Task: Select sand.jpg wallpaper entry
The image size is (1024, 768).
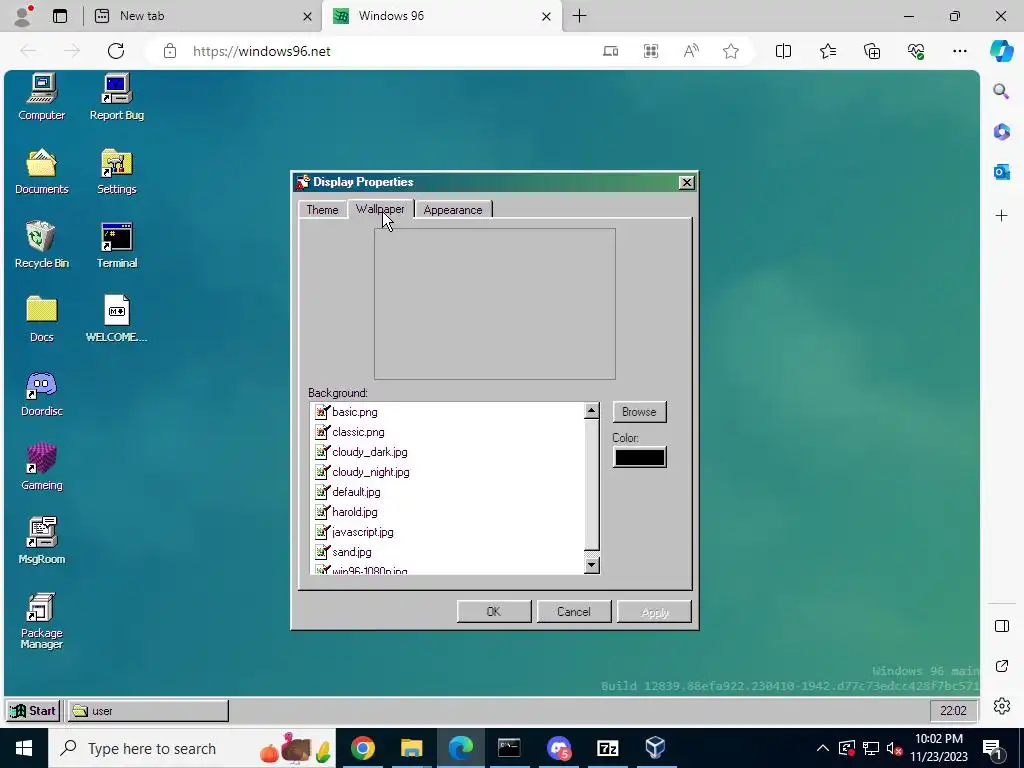Action: pos(448,552)
